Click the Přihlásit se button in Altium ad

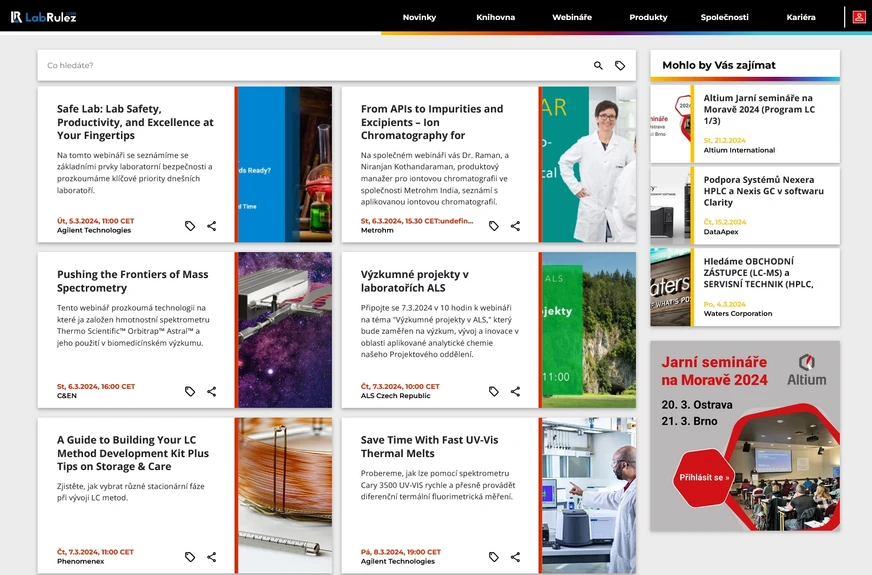pyautogui.click(x=703, y=478)
